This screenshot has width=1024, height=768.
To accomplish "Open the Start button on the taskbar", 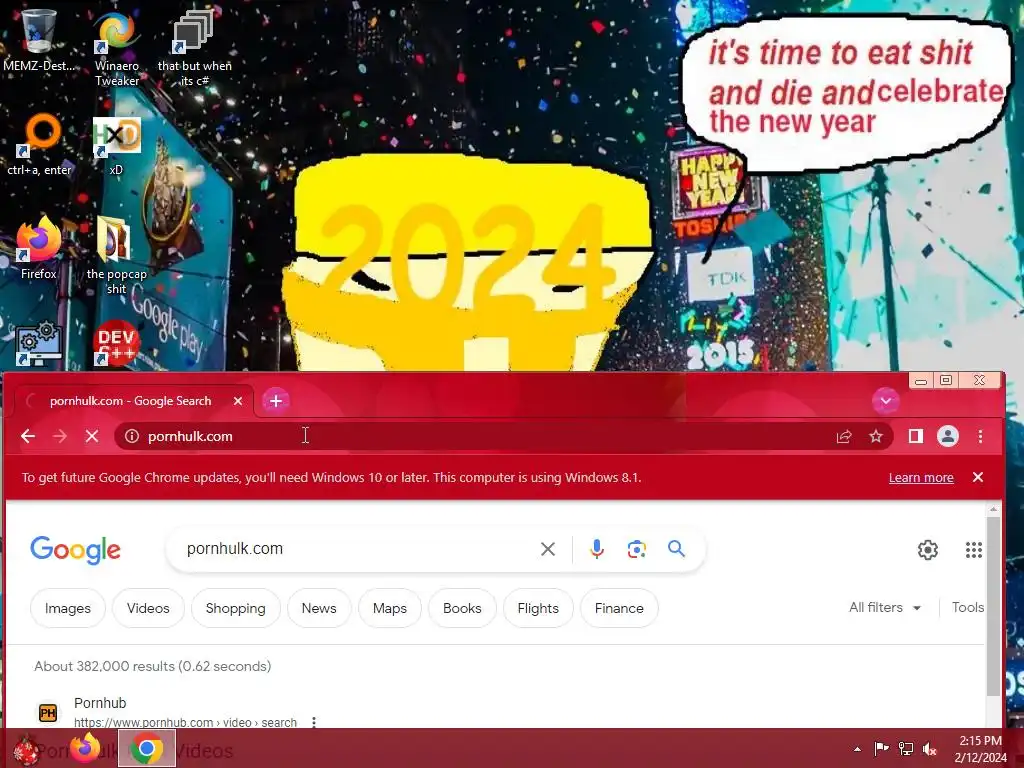I will click(26, 749).
